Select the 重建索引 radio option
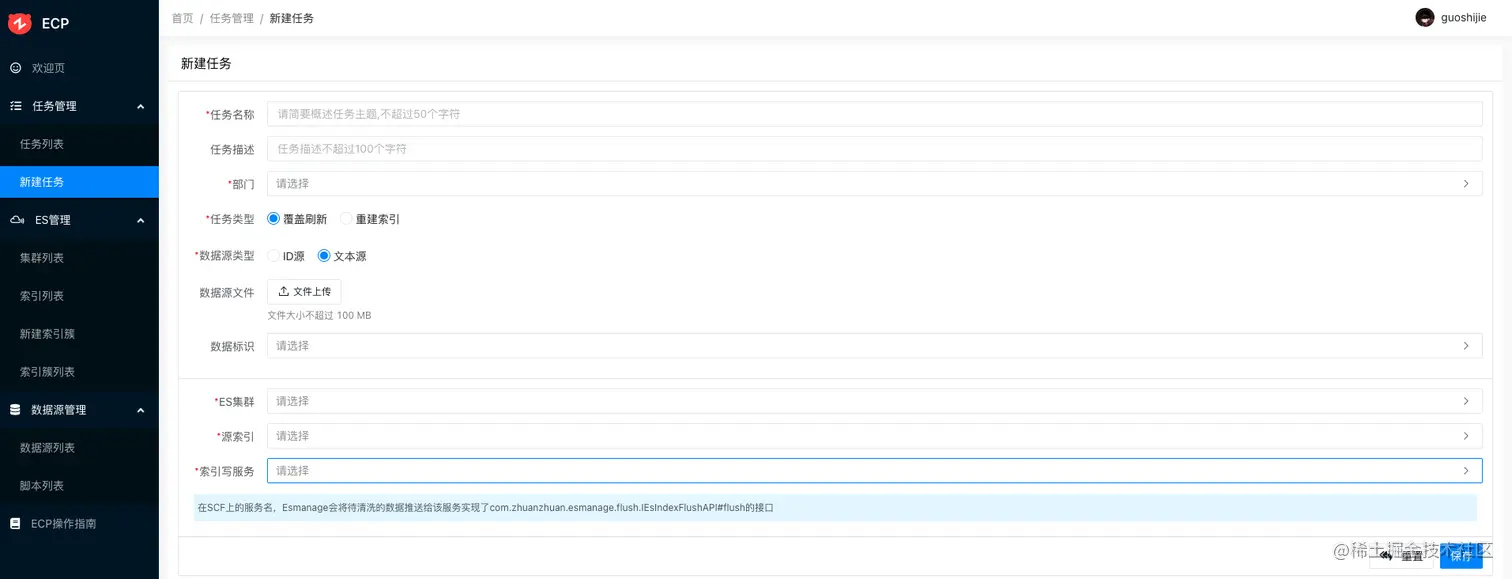1512x579 pixels. point(346,219)
